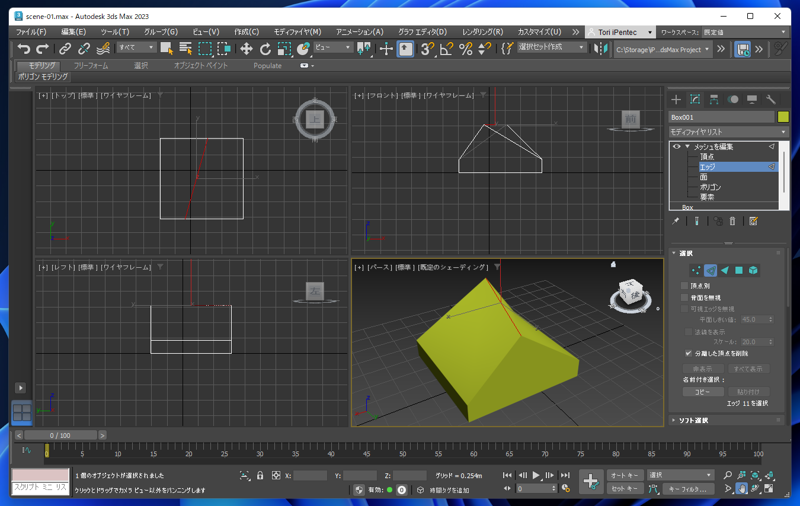Toggle 可視エッジを無視 checkbox
This screenshot has width=800, height=506.
coord(685,309)
